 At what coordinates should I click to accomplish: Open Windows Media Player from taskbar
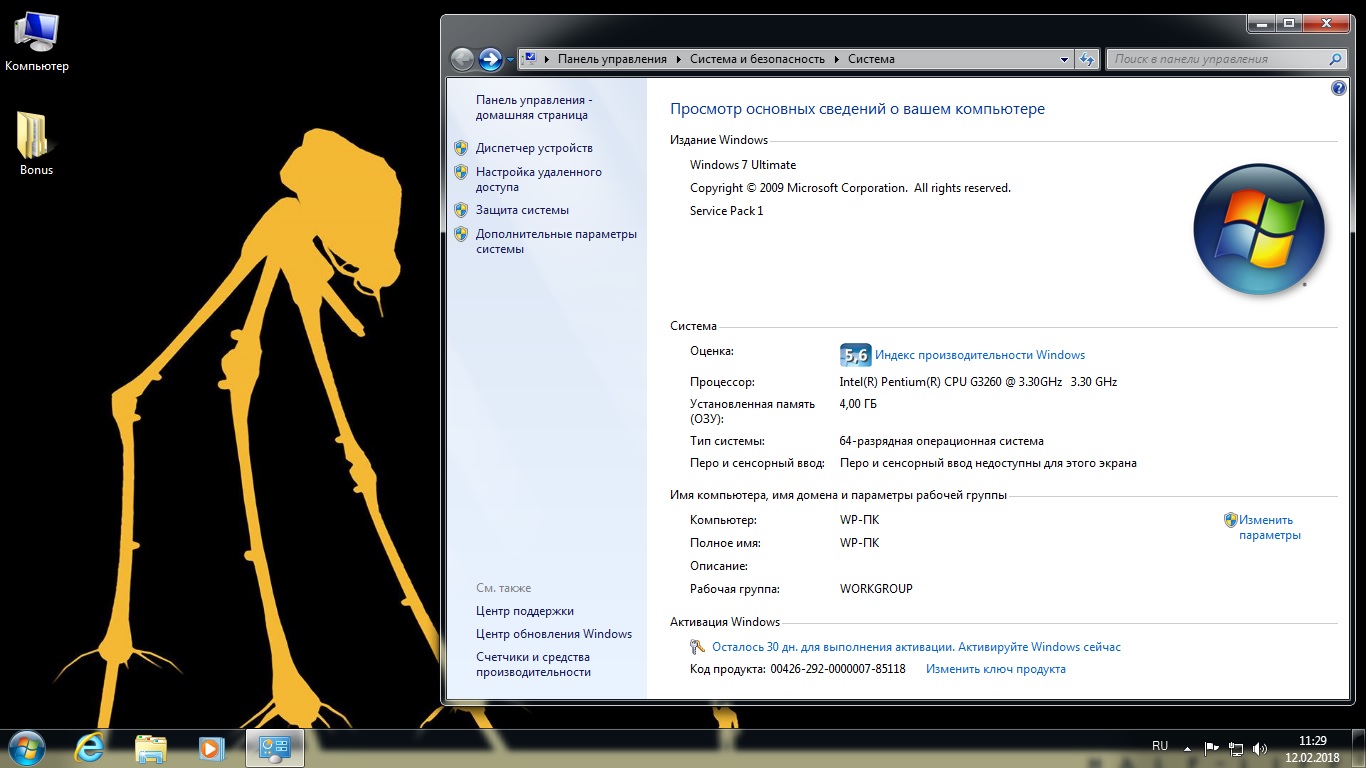pos(211,748)
